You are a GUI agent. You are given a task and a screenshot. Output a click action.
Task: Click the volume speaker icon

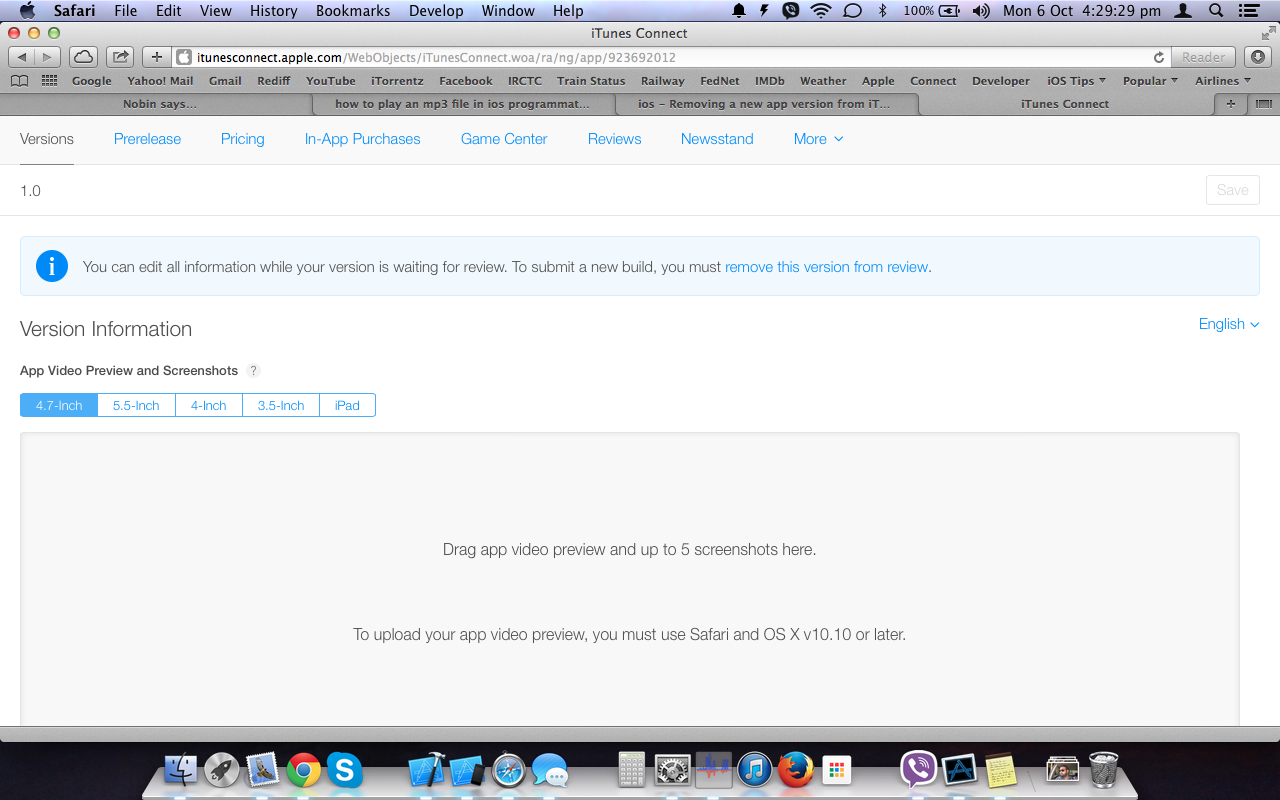click(981, 11)
